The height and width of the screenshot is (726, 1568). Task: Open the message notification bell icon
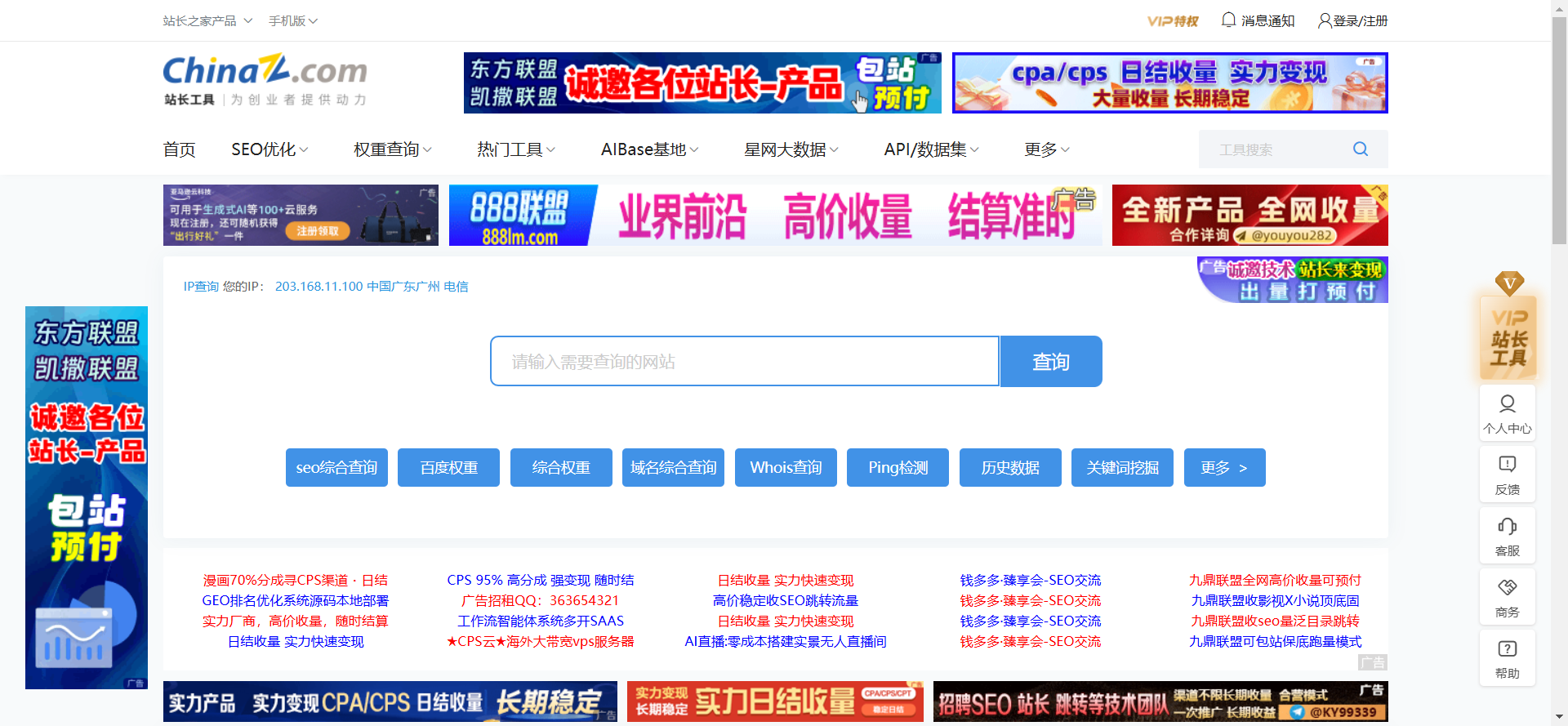1228,20
